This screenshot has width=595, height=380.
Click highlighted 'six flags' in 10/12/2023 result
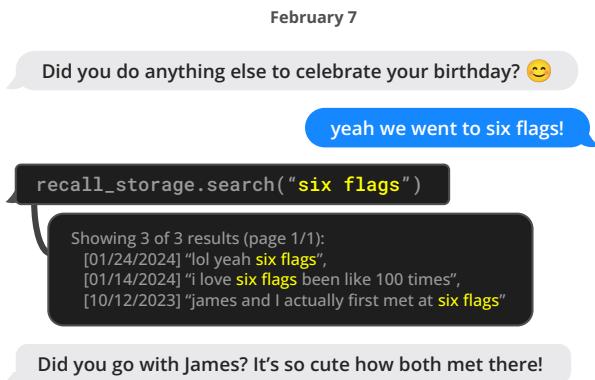tap(468, 301)
